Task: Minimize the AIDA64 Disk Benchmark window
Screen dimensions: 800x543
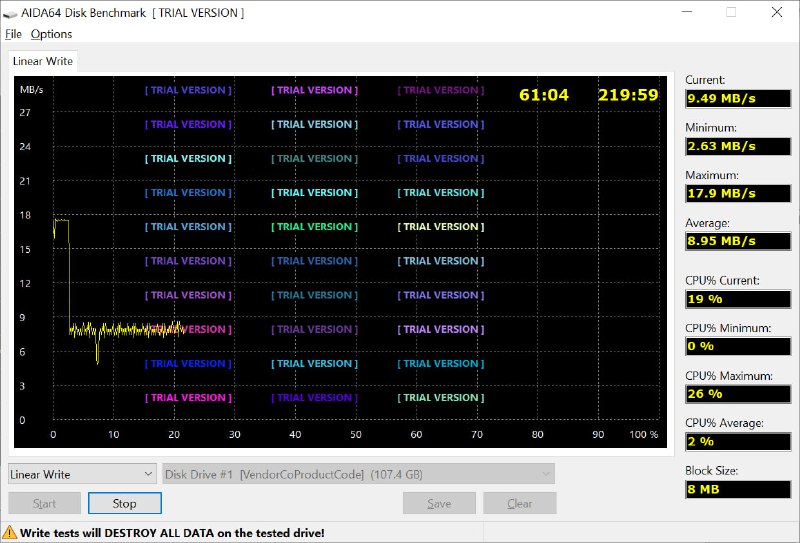Action: click(687, 12)
